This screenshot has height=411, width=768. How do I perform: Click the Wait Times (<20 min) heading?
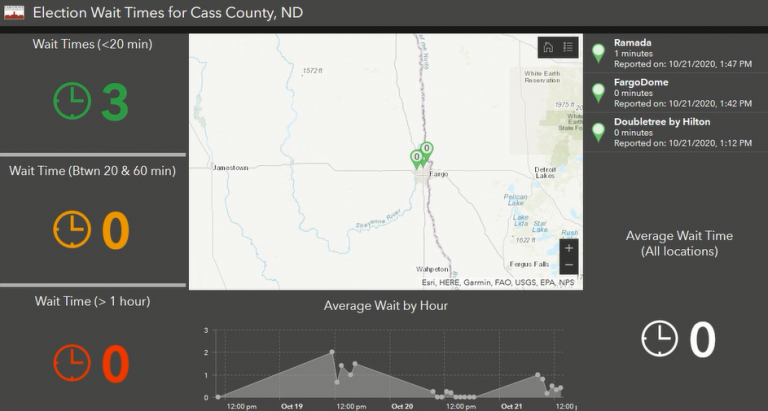pyautogui.click(x=93, y=44)
